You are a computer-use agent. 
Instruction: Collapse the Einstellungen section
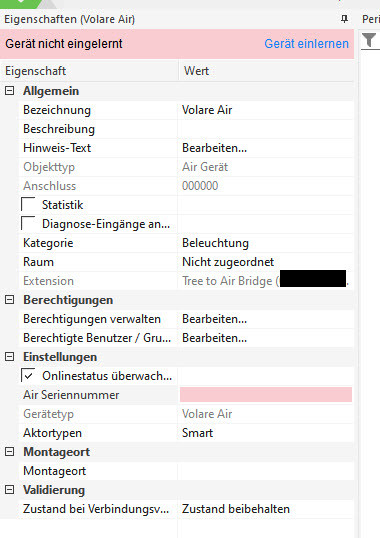click(10, 357)
